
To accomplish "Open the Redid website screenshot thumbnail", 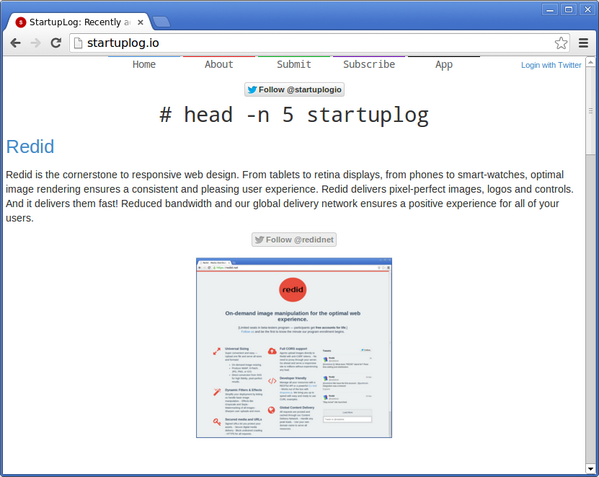I will pos(294,348).
